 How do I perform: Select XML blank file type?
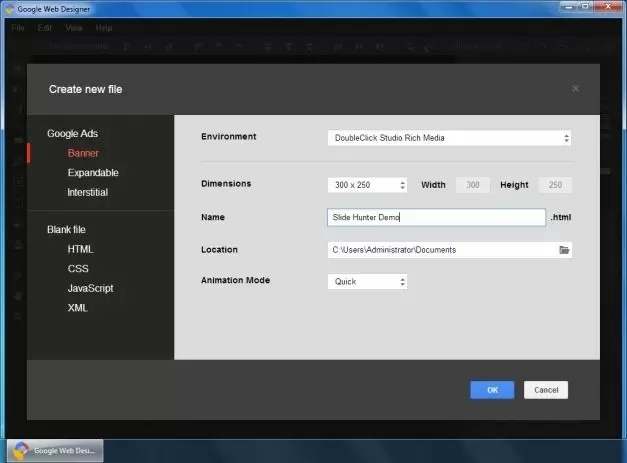78,308
